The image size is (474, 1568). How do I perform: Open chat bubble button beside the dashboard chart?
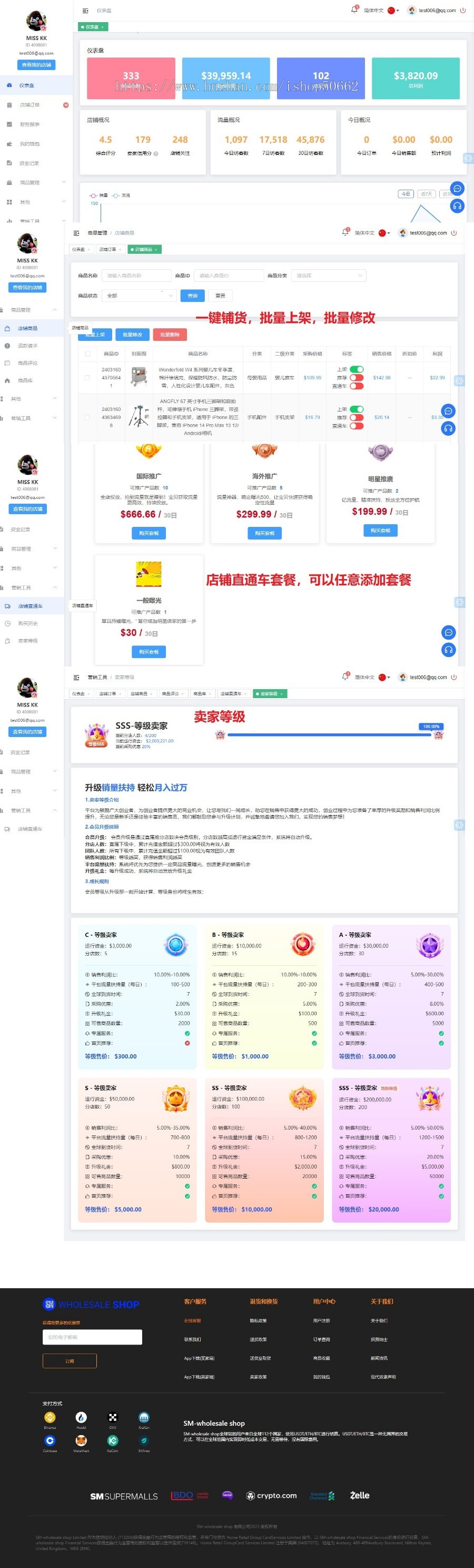458,189
